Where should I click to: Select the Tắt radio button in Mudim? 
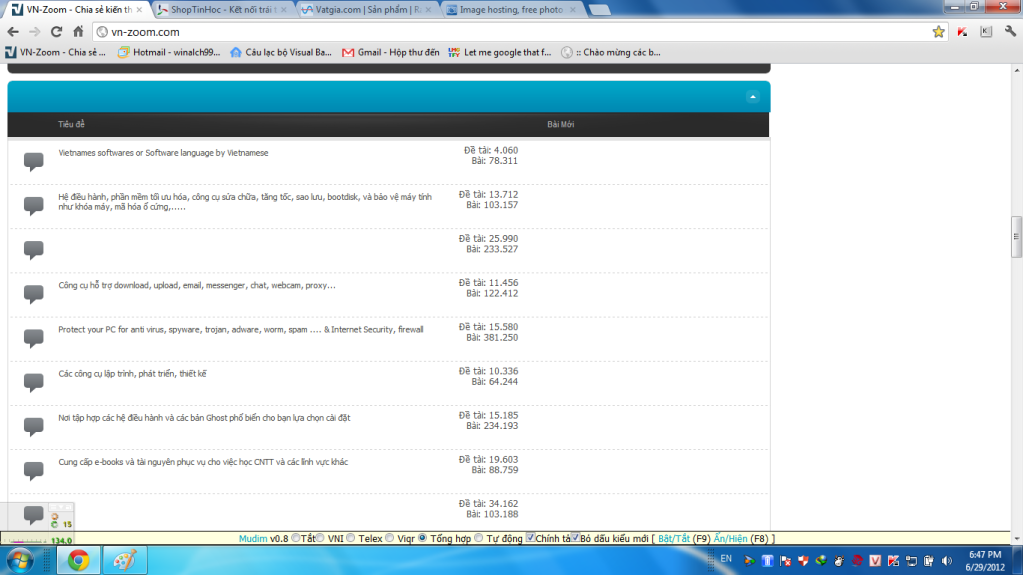coord(296,538)
